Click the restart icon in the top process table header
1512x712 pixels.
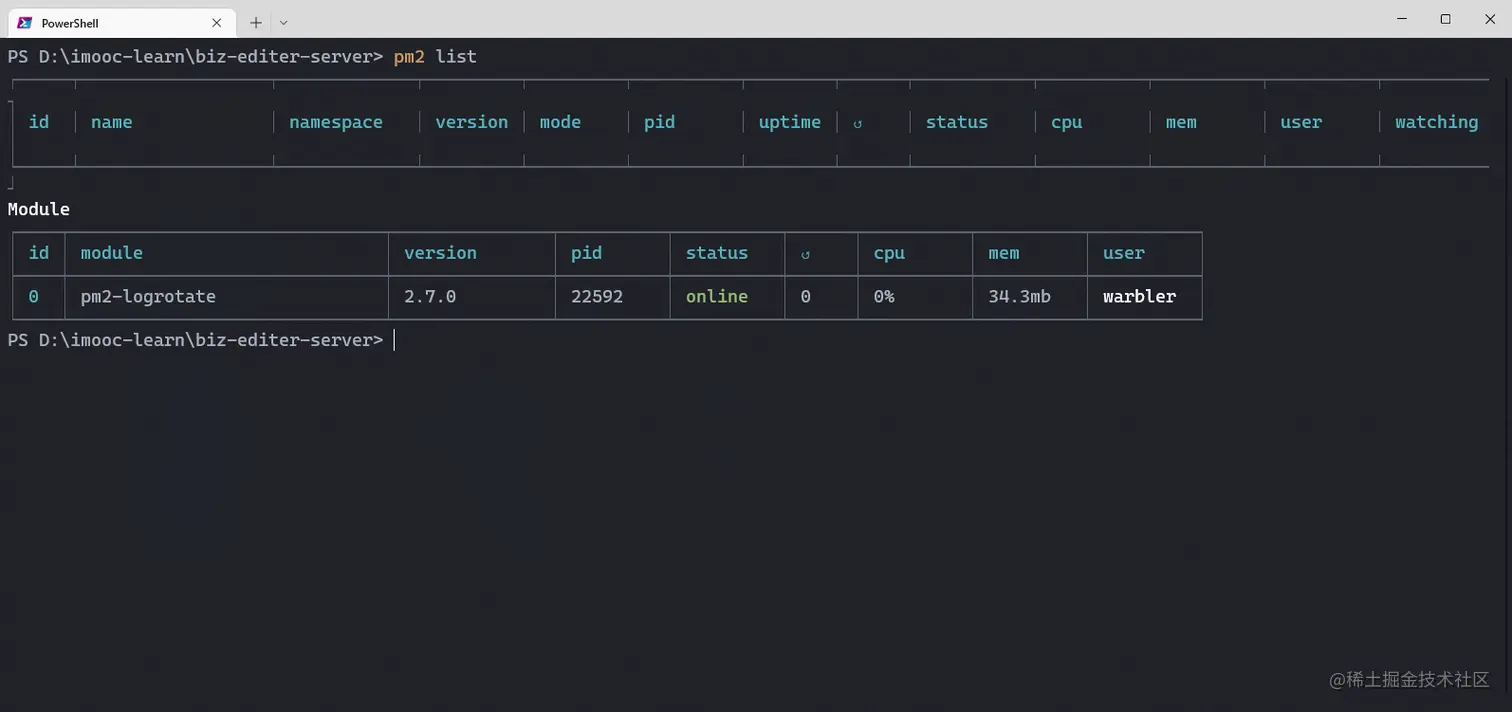point(857,123)
